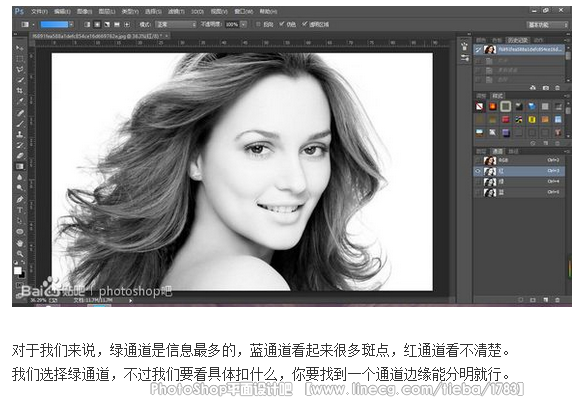Select the Eraser tool
Image resolution: width=574 pixels, height=406 pixels.
[19, 156]
